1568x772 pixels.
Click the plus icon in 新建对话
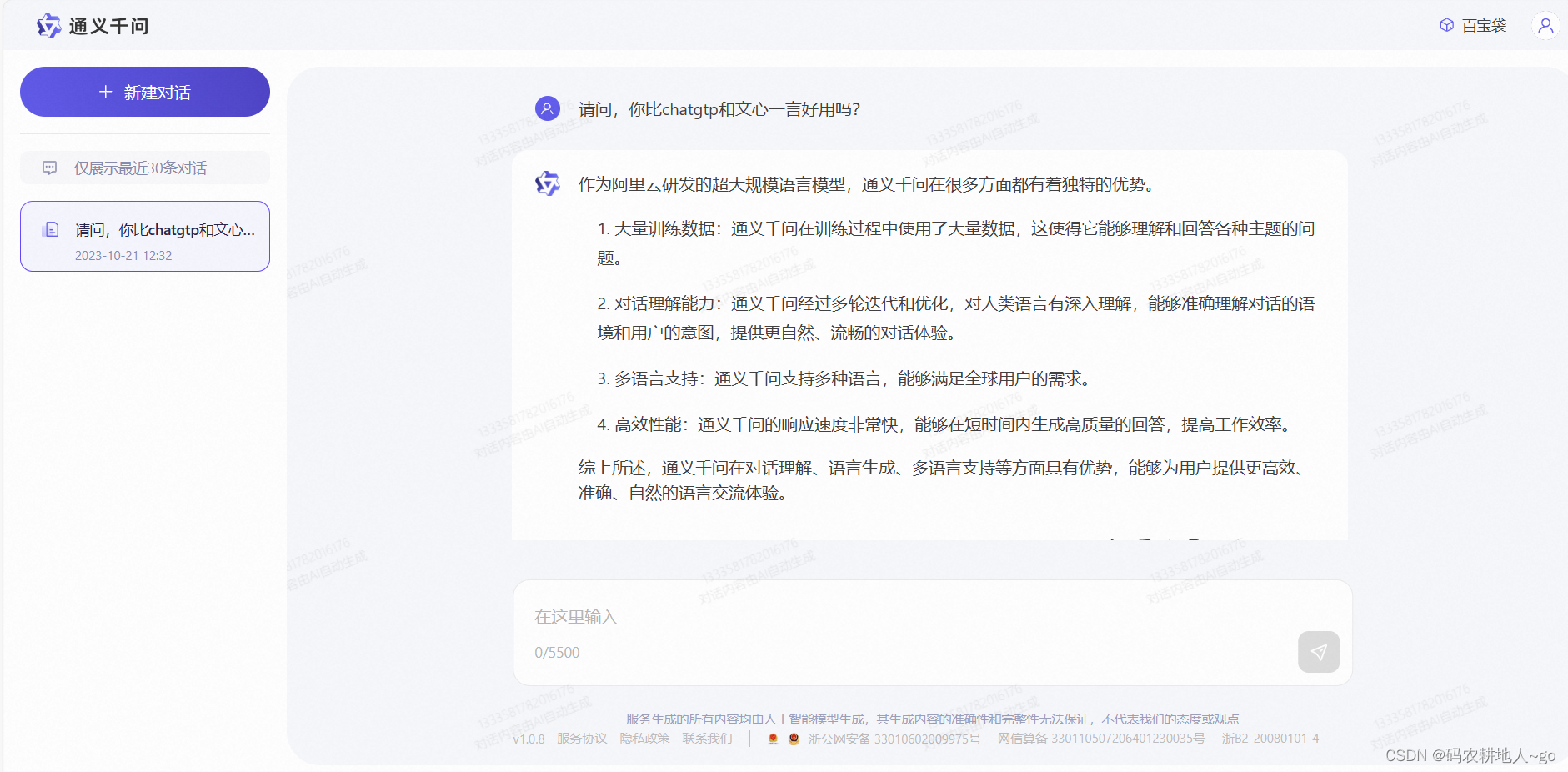coord(106,92)
